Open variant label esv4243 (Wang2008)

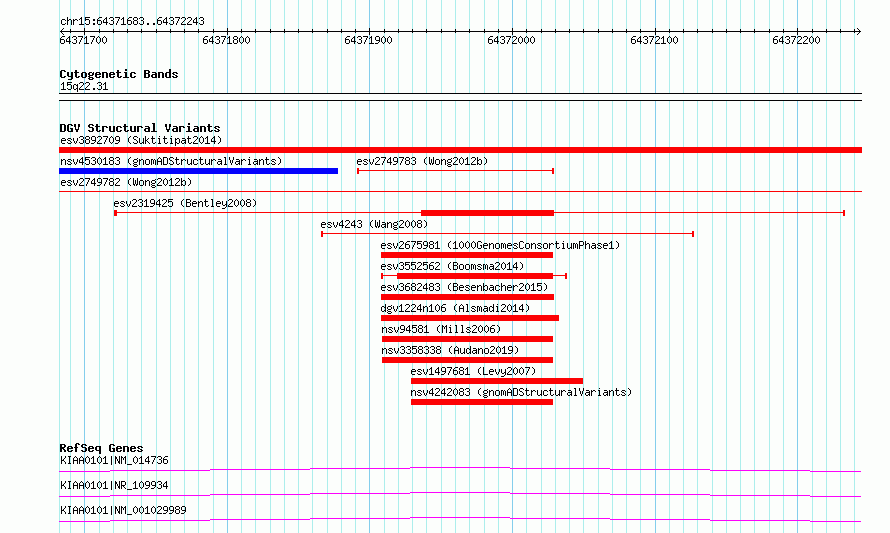coord(374,224)
